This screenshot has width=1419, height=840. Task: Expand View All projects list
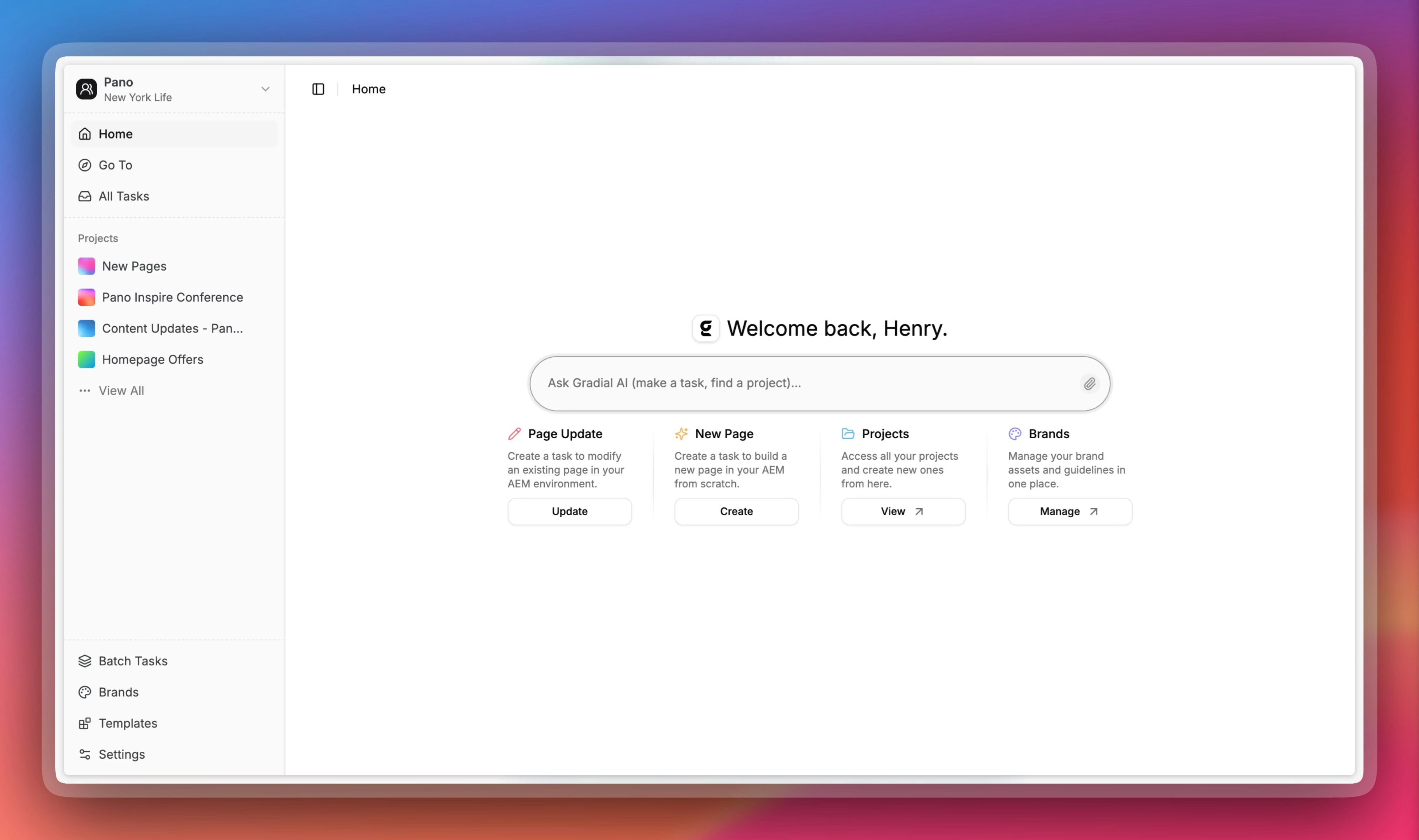click(121, 390)
